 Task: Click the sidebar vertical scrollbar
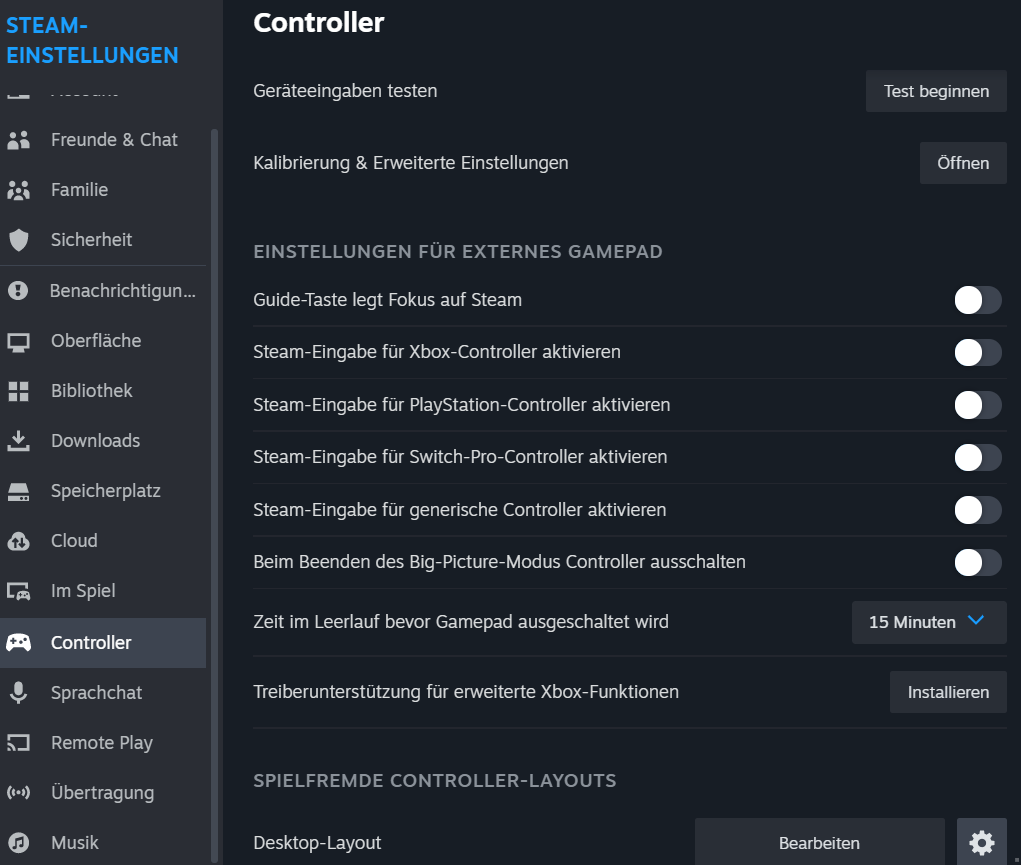click(214, 495)
